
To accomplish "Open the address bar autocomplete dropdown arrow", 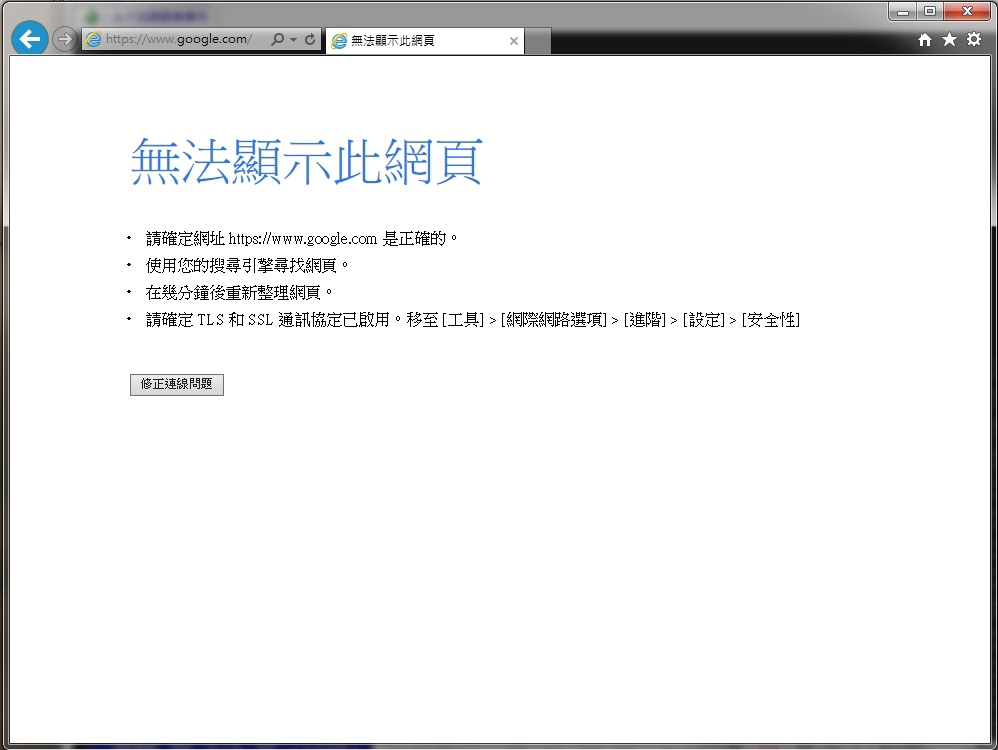I will pos(293,39).
